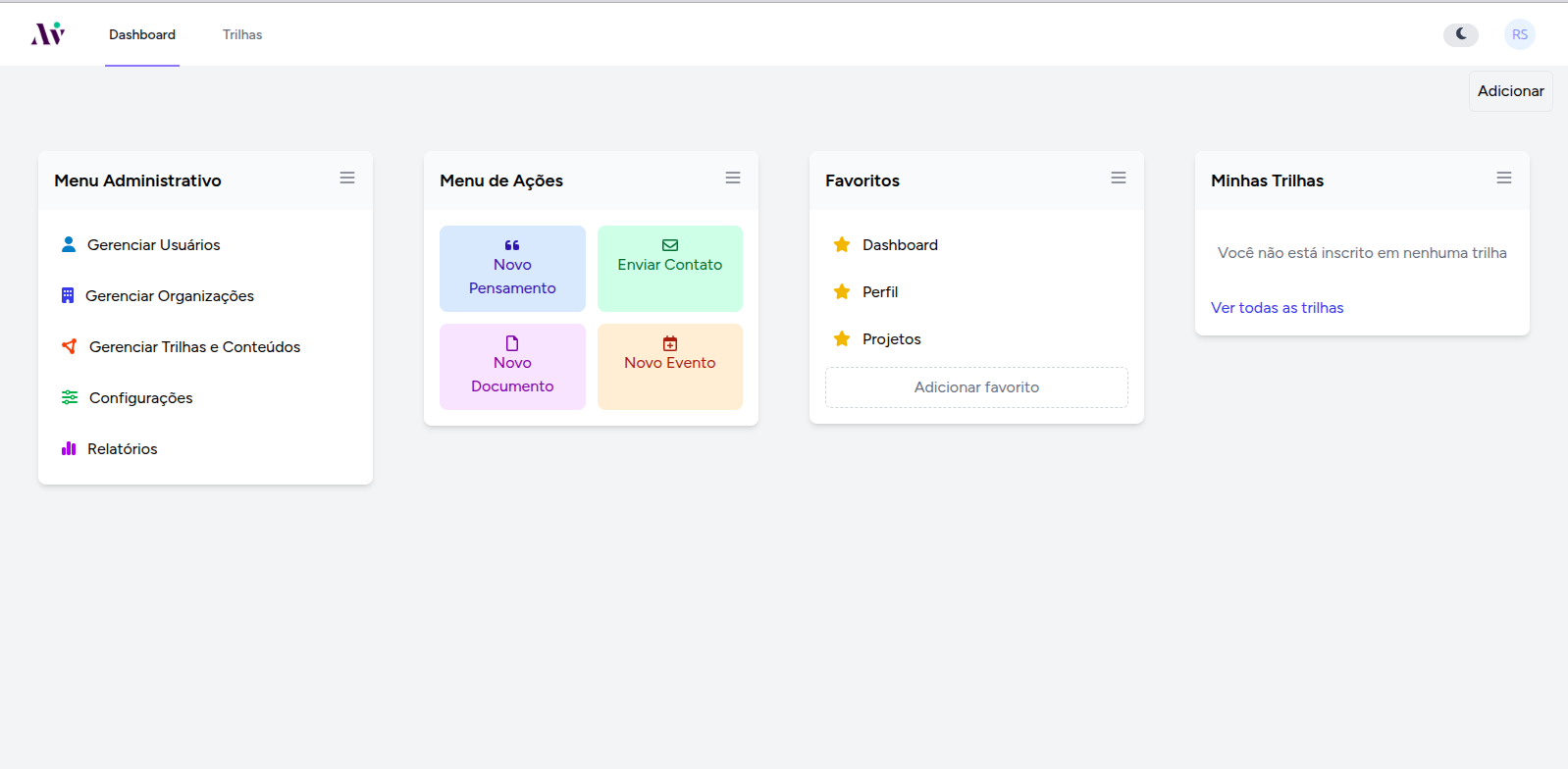
Task: Click Adicionar favorito
Action: (x=976, y=387)
